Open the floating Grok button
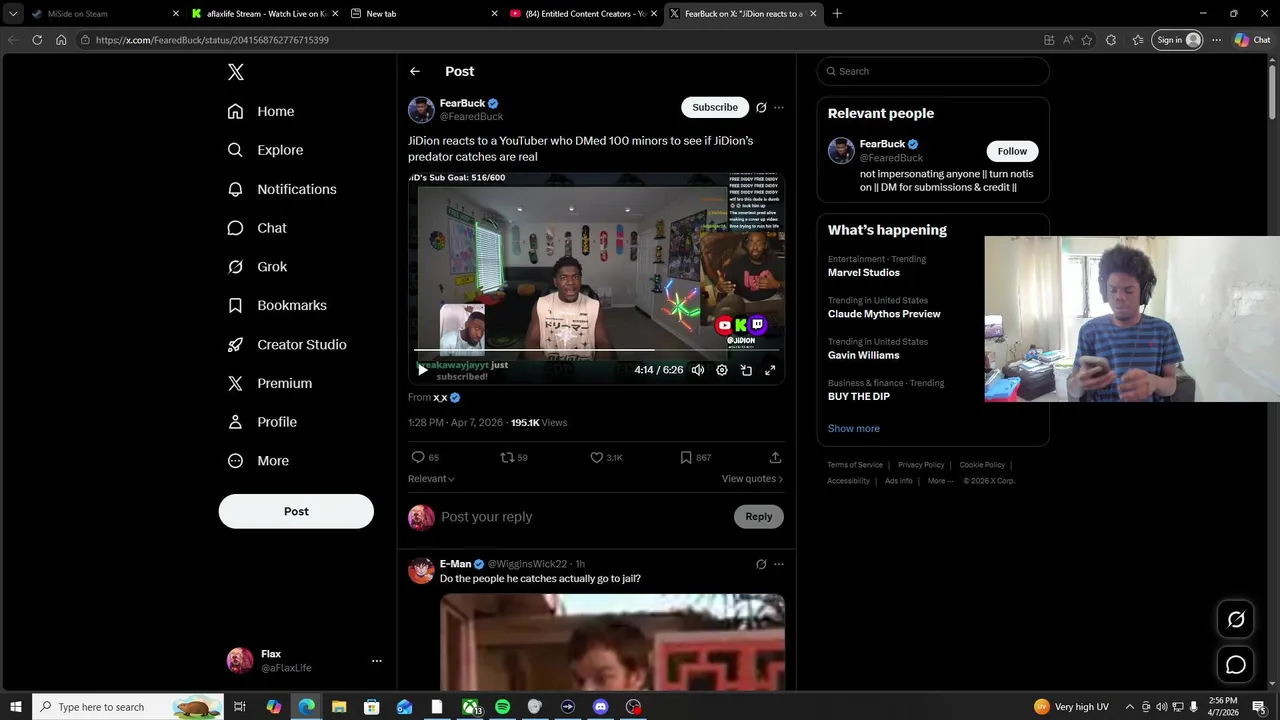The image size is (1280, 720). pyautogui.click(x=1236, y=620)
